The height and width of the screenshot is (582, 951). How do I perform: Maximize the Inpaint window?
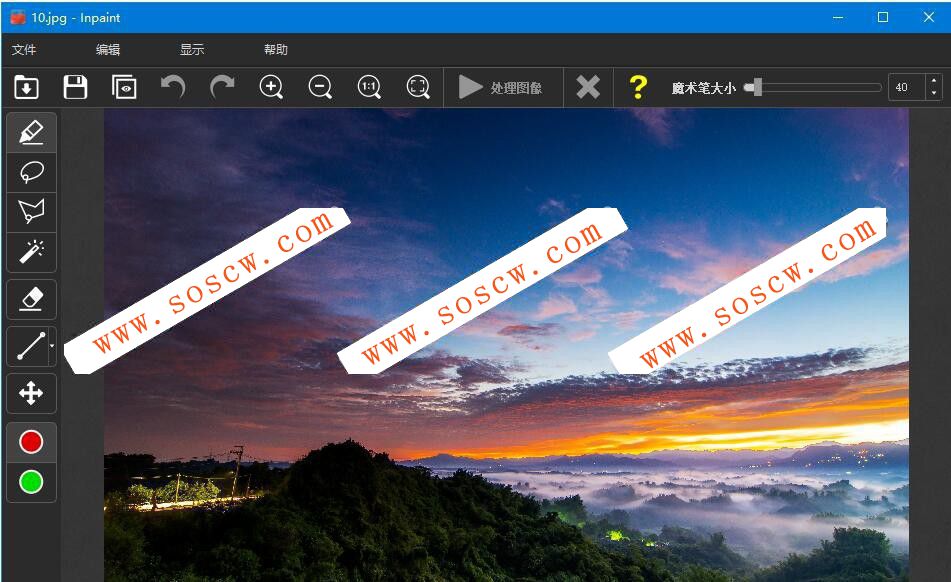(883, 17)
